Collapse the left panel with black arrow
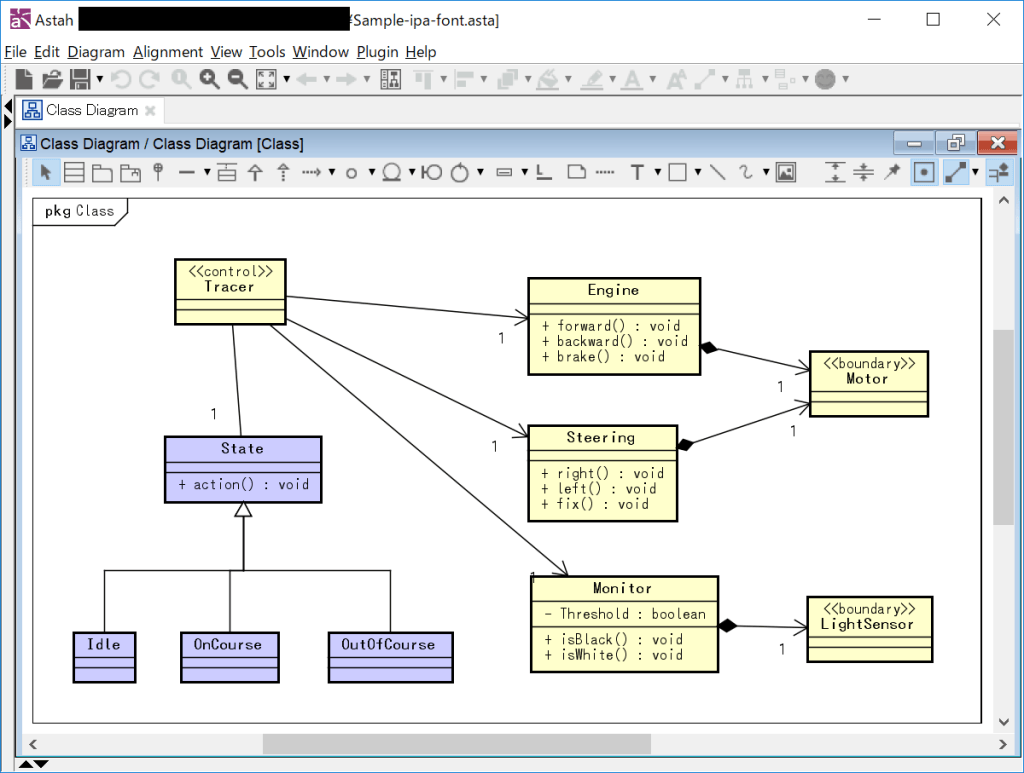Screen dimensions: 1024x773 (x=8, y=106)
